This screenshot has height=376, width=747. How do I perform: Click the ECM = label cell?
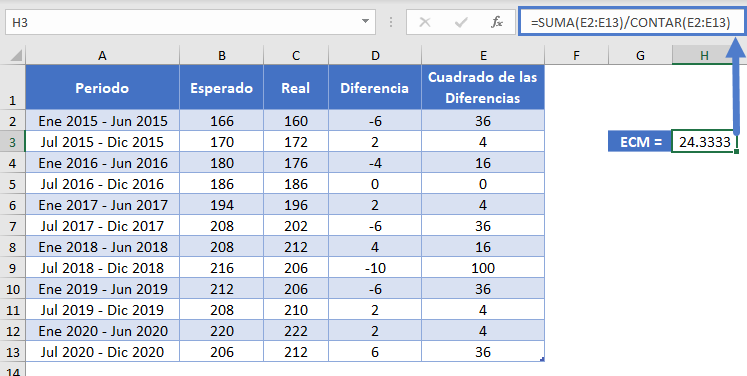click(640, 142)
